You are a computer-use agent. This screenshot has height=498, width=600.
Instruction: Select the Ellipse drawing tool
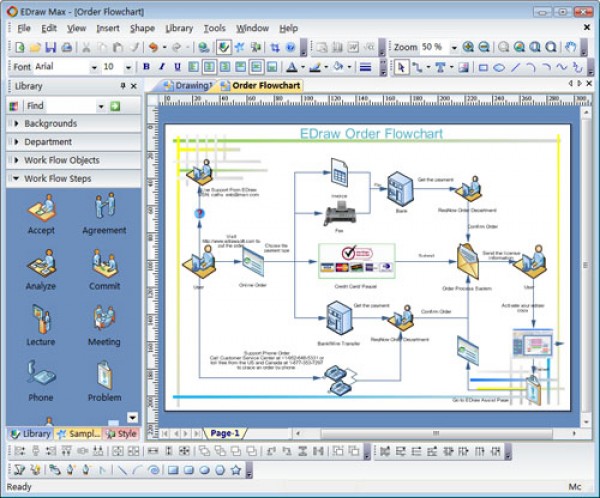click(x=499, y=68)
